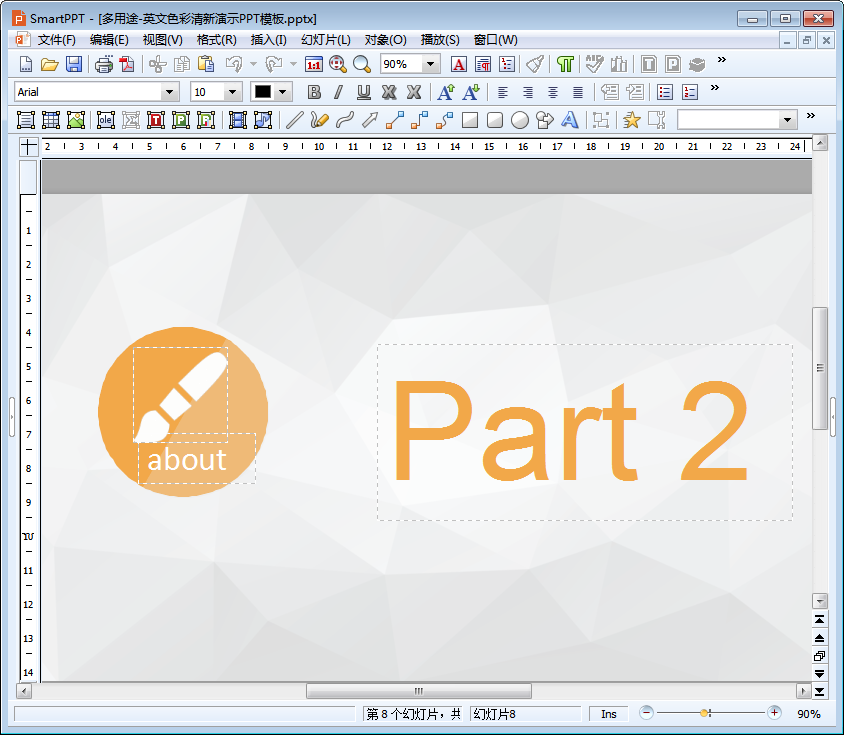Screen dimensions: 844x735
Task: Center the text alignment
Action: [553, 92]
